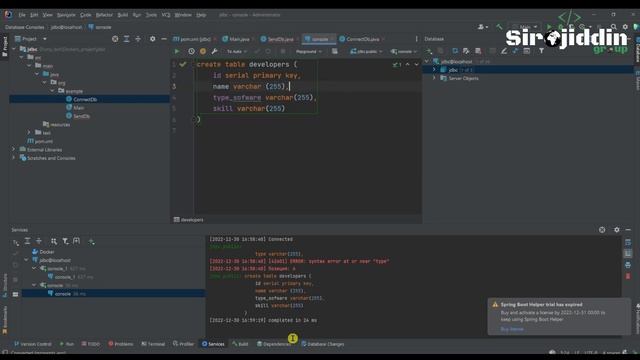Click Add Service plus icon in Services toolbar
The height and width of the screenshot is (360, 640).
pyautogui.click(x=91, y=242)
